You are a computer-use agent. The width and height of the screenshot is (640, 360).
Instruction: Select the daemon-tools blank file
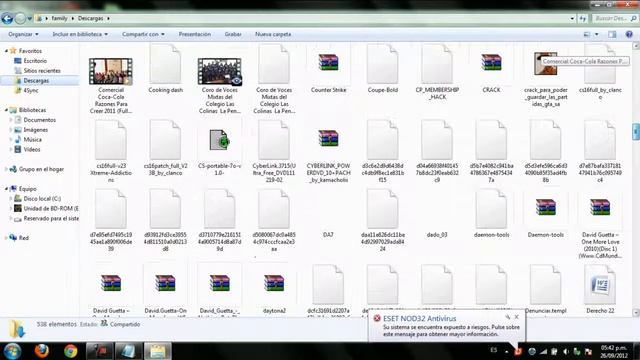tap(491, 209)
